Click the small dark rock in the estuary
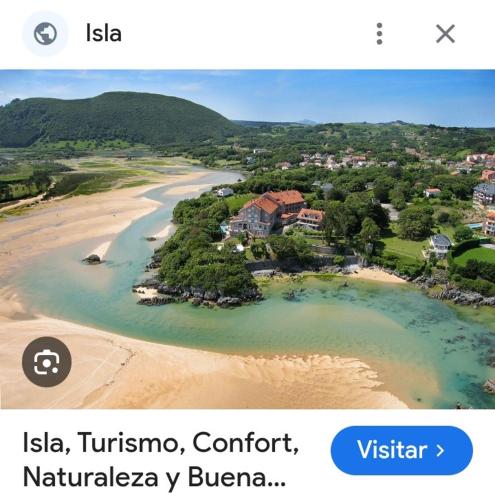495x500 pixels. (92, 259)
